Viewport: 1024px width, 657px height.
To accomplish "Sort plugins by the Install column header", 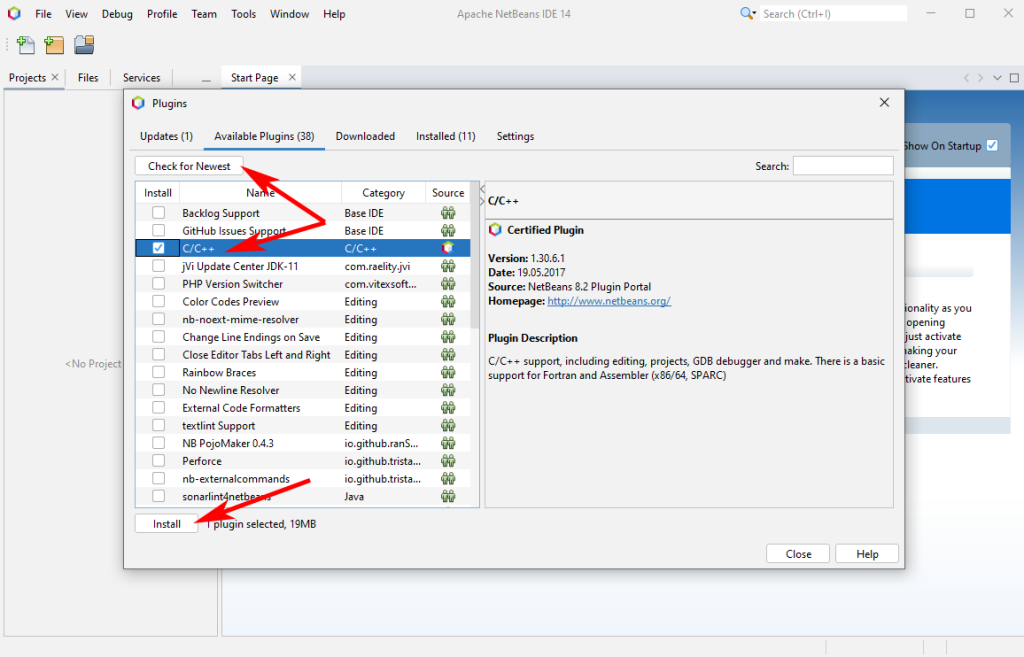I will pos(157,193).
